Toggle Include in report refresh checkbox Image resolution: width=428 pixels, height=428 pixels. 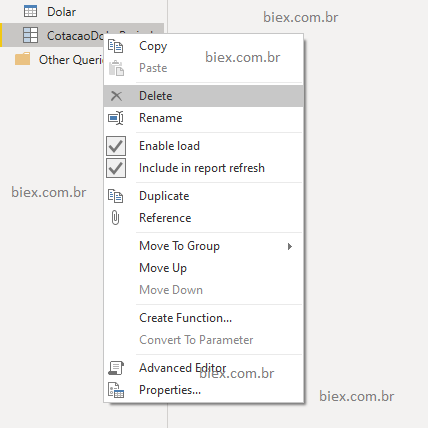tap(116, 168)
